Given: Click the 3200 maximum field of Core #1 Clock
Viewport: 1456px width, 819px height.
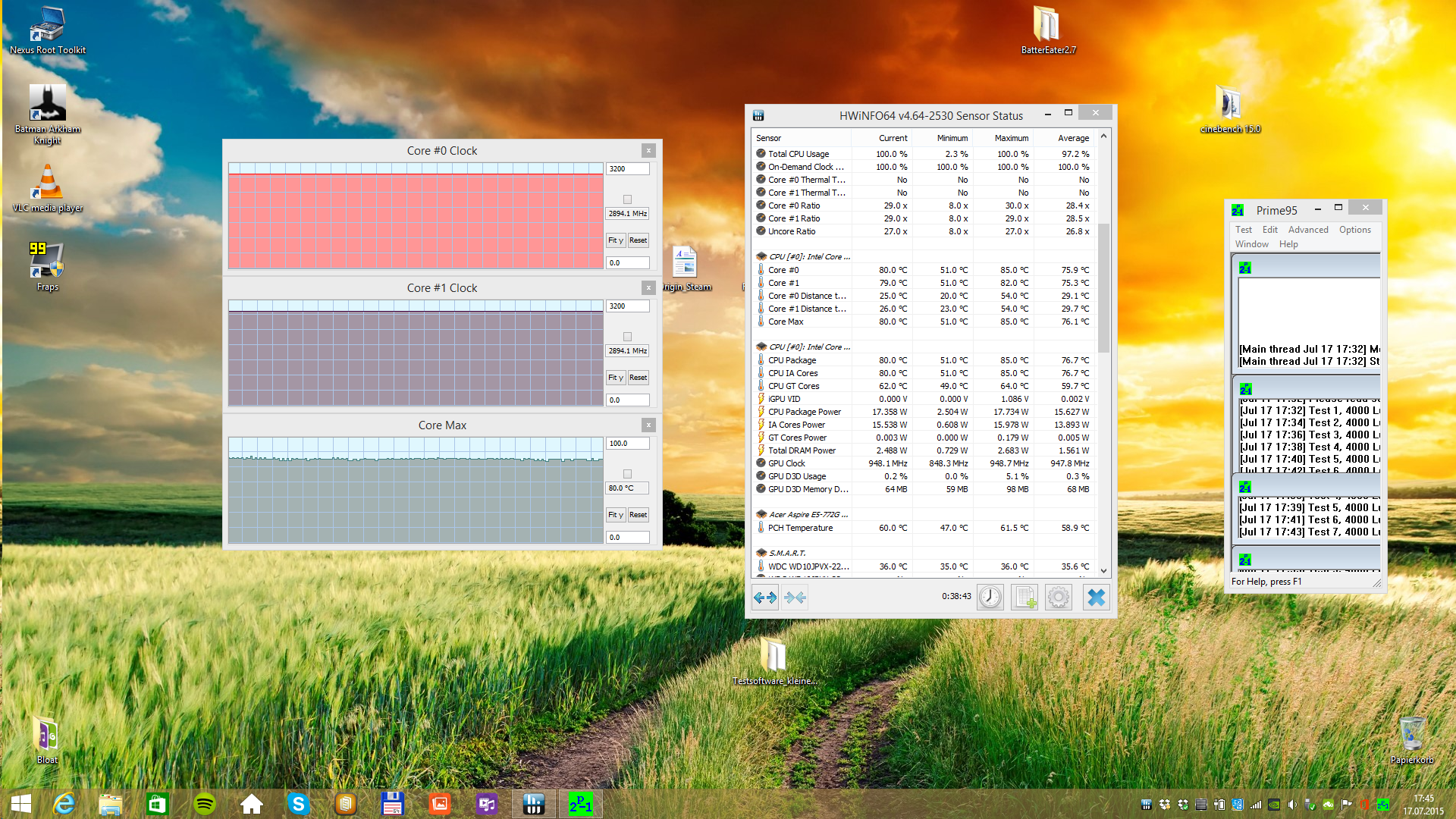Looking at the screenshot, I should click(x=627, y=306).
